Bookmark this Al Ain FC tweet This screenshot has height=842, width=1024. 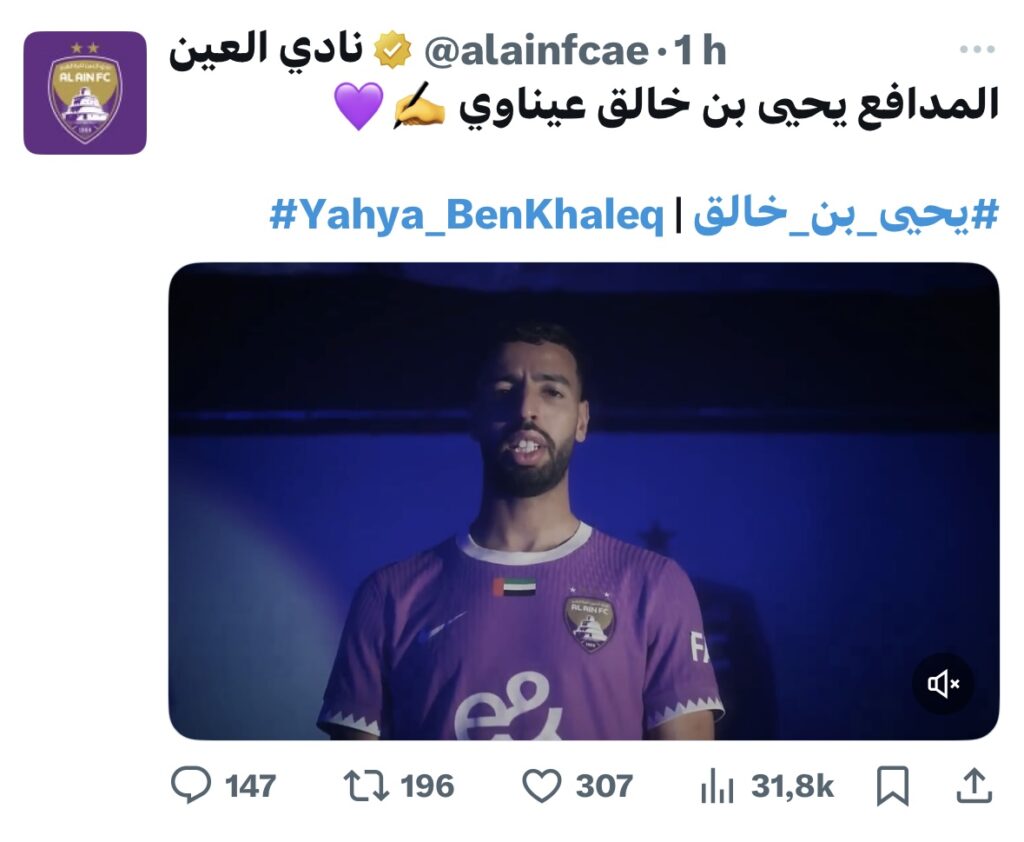click(x=892, y=786)
